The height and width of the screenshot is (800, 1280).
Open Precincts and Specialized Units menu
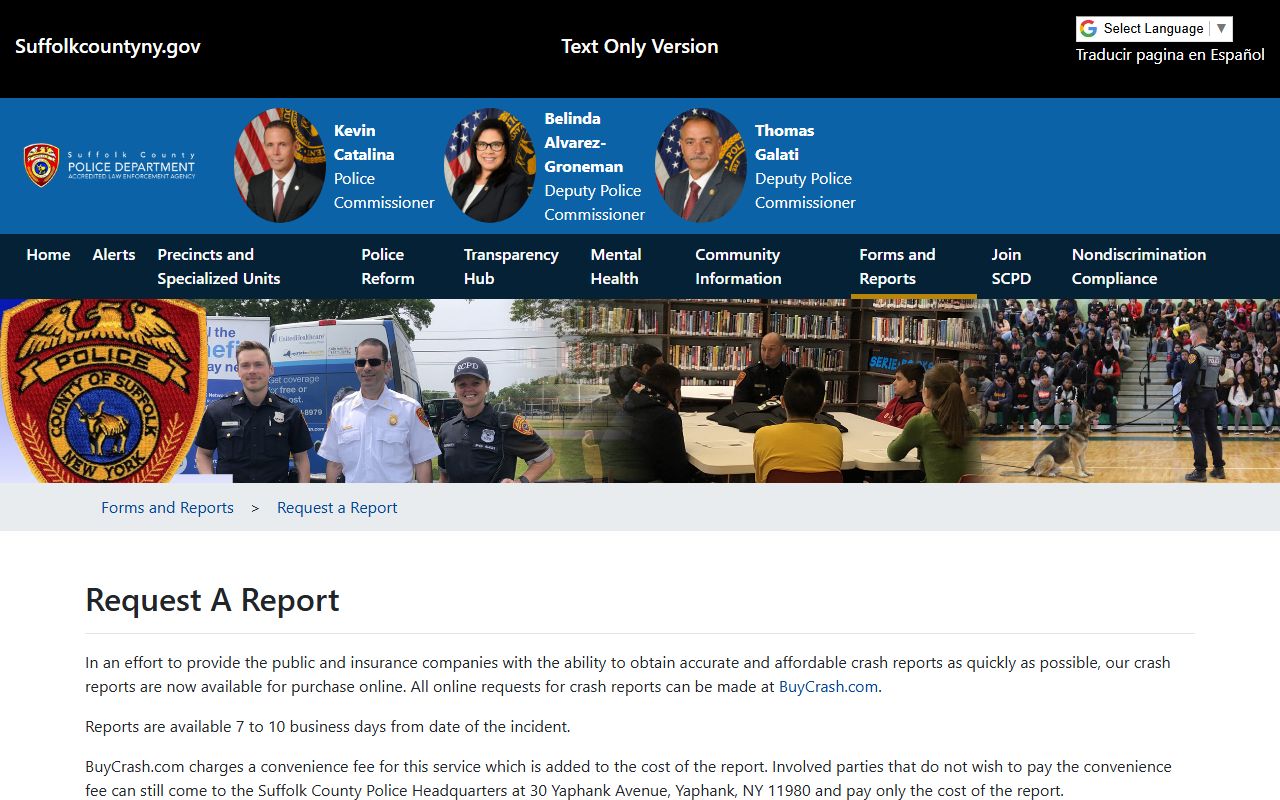click(219, 267)
